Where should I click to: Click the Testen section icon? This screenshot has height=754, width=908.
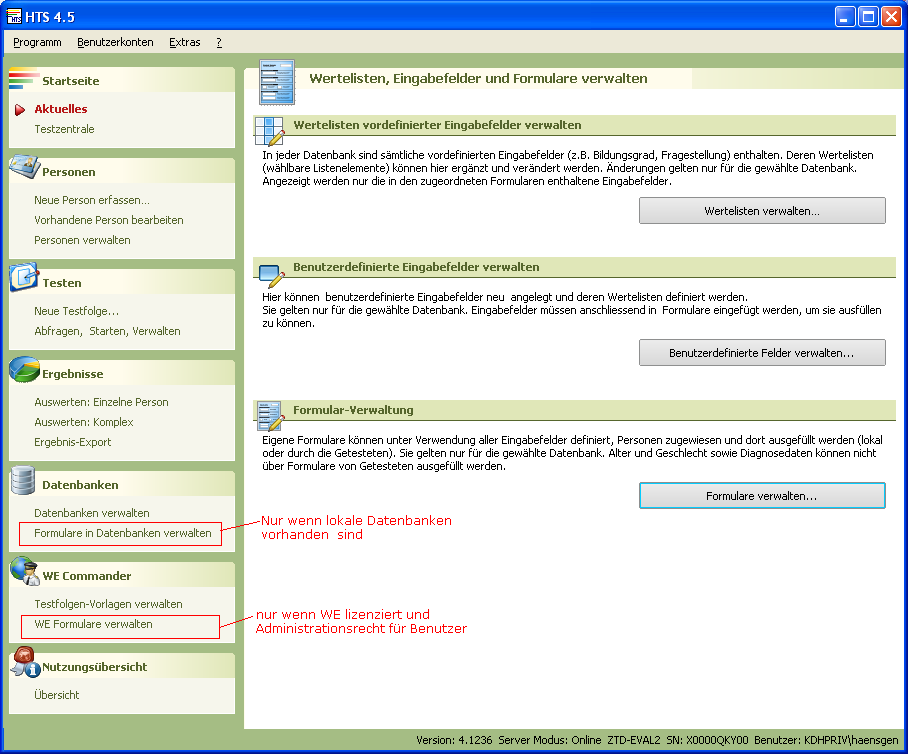(x=24, y=279)
